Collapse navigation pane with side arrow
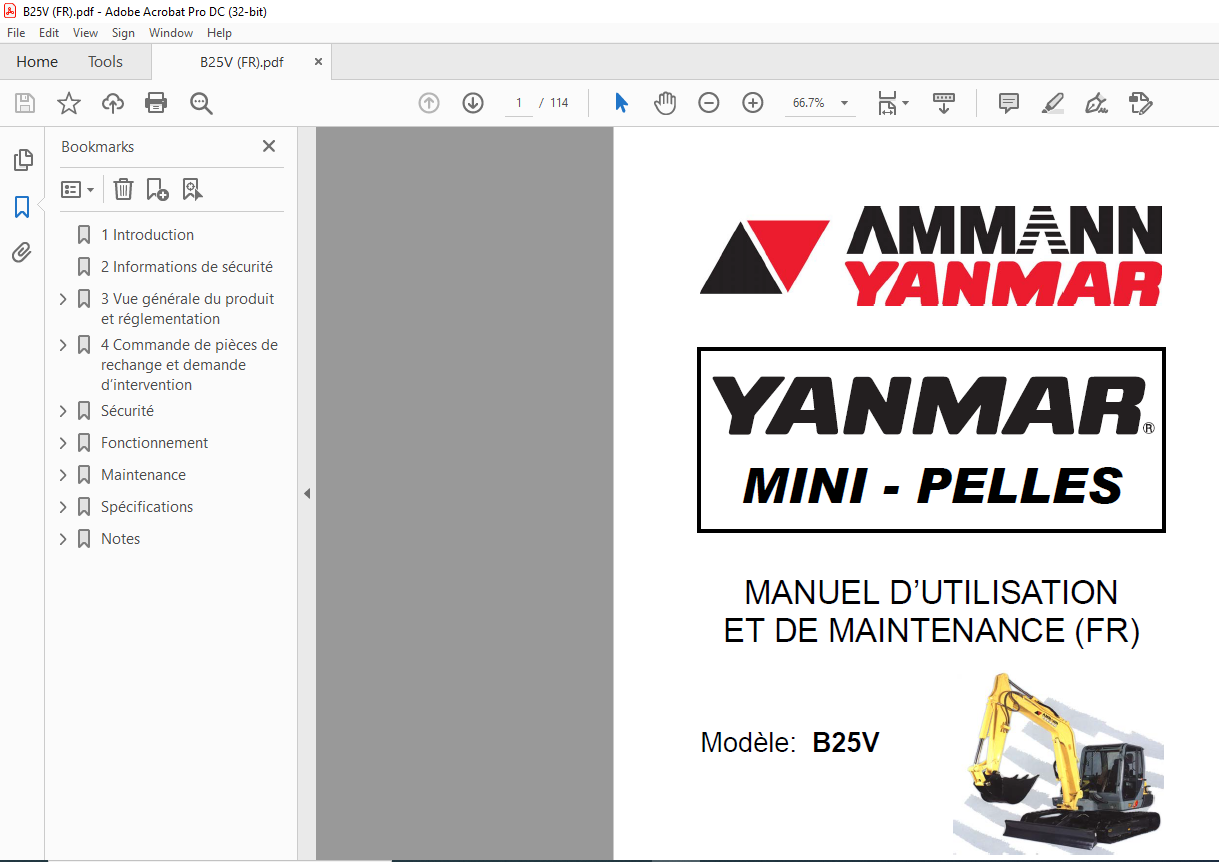This screenshot has height=862, width=1219. (x=307, y=493)
